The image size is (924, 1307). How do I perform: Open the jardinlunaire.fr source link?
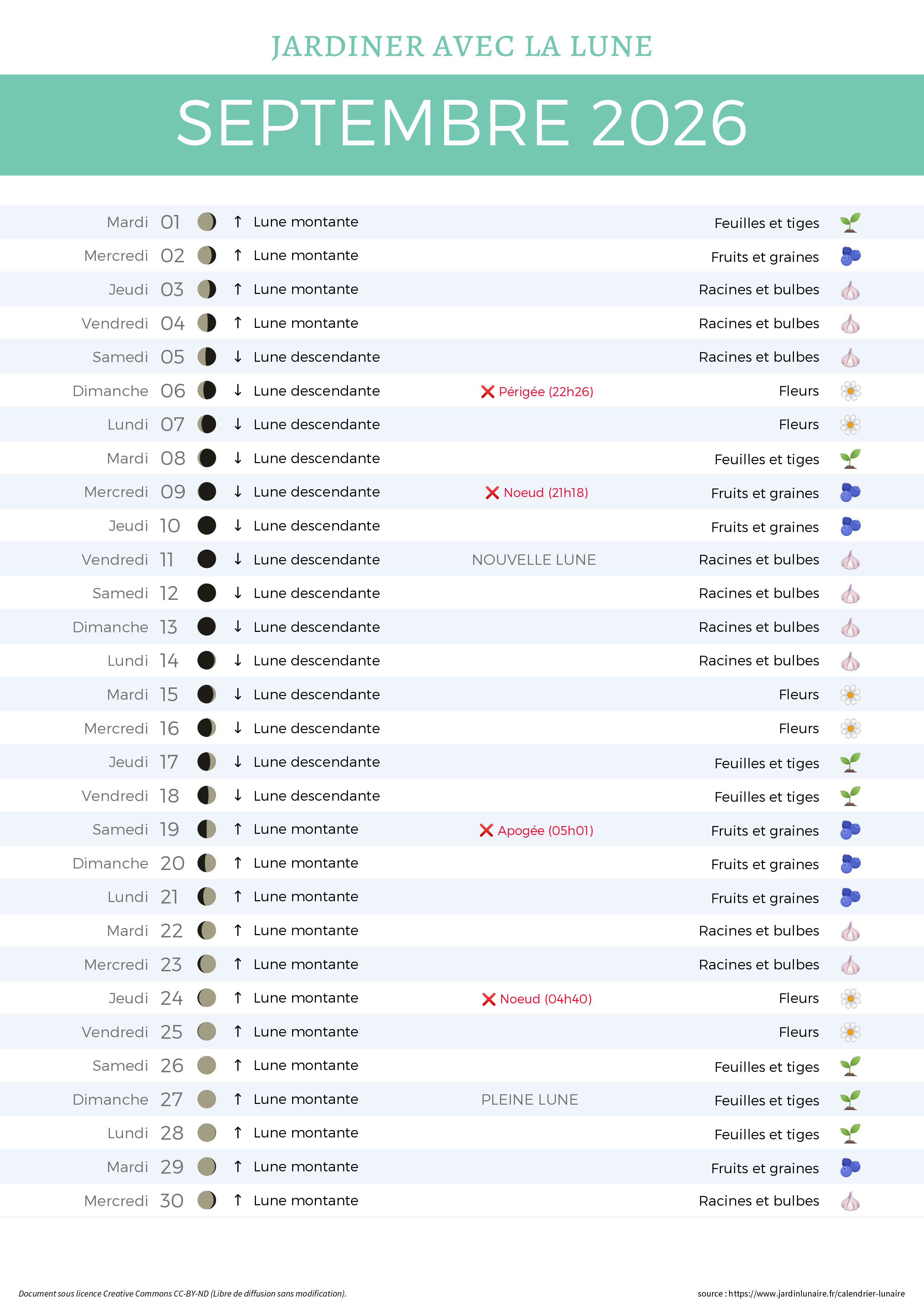click(x=816, y=1293)
